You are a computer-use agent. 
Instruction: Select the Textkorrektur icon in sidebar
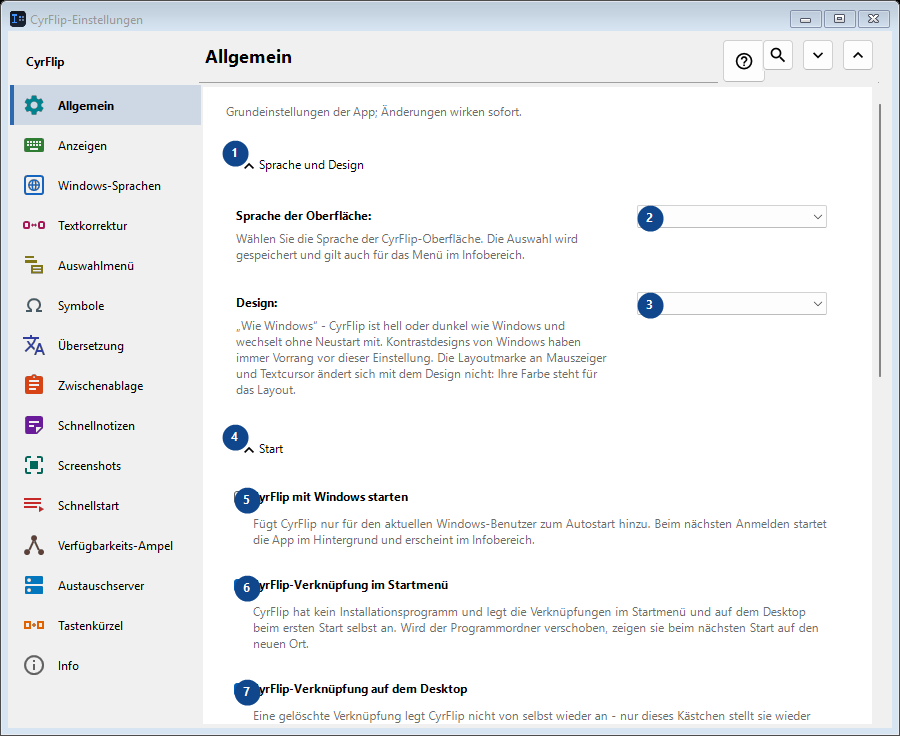click(x=34, y=226)
